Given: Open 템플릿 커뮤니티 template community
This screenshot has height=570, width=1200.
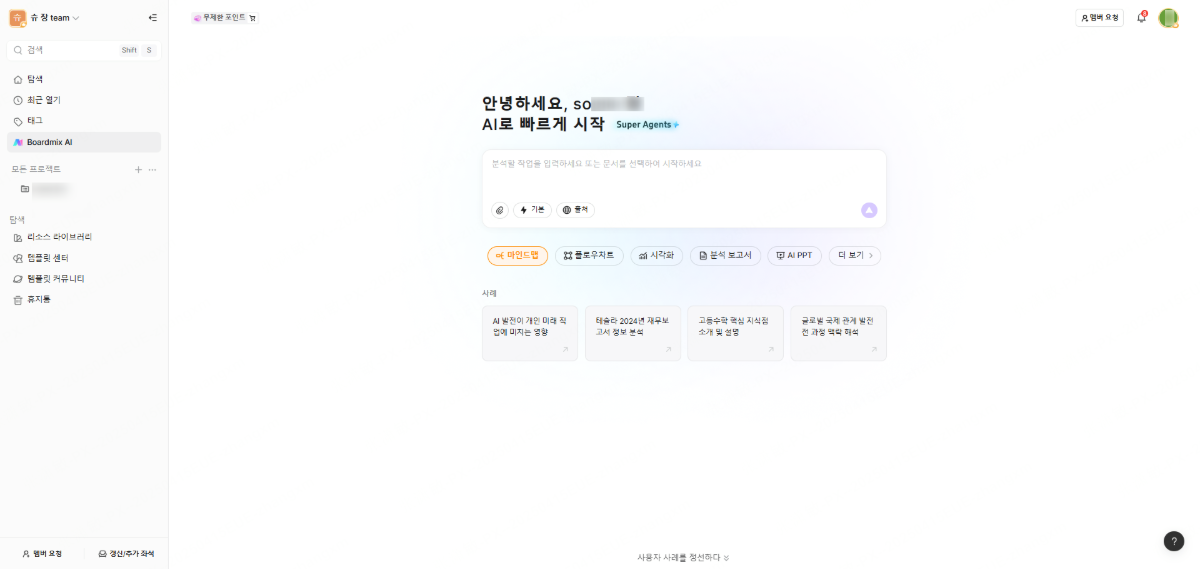Looking at the screenshot, I should (84, 279).
